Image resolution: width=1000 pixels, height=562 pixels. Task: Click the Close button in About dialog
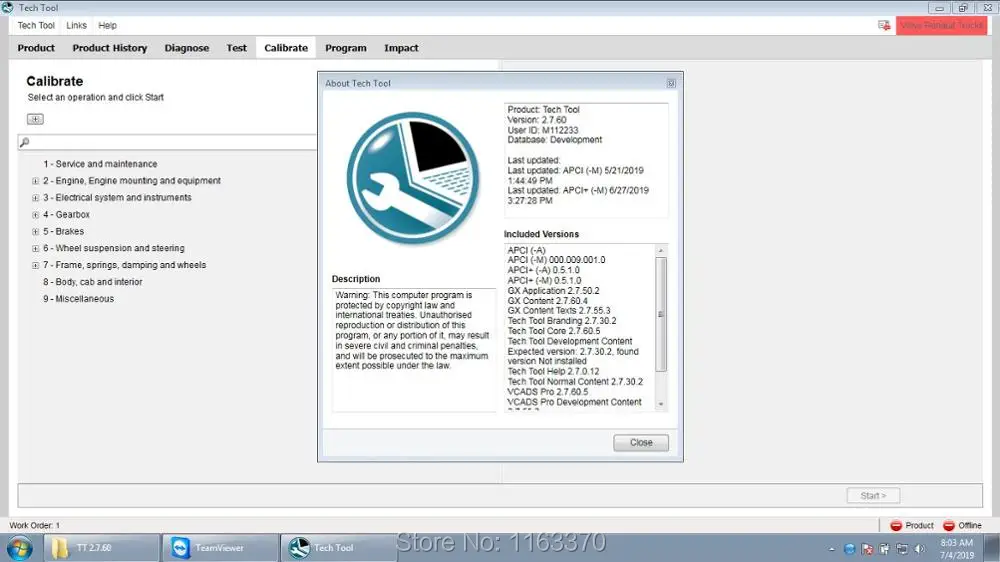641,443
